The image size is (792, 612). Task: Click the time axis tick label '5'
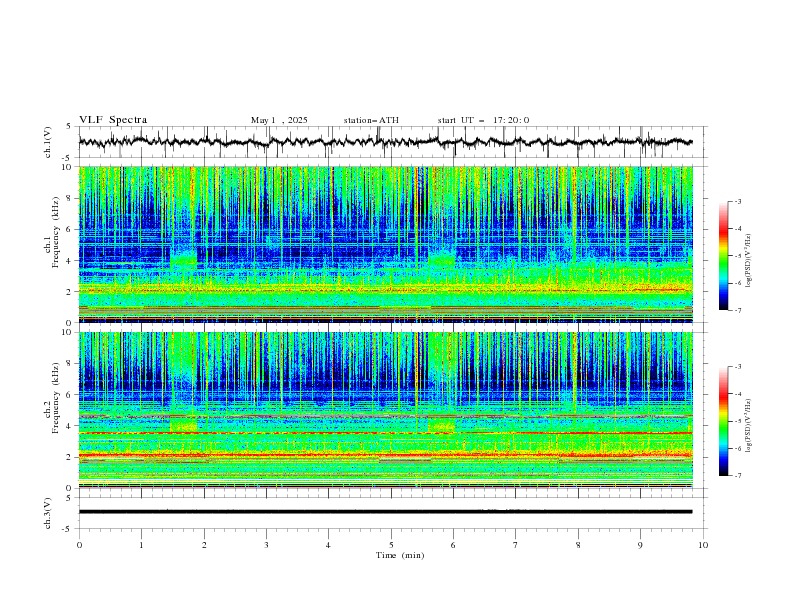391,545
